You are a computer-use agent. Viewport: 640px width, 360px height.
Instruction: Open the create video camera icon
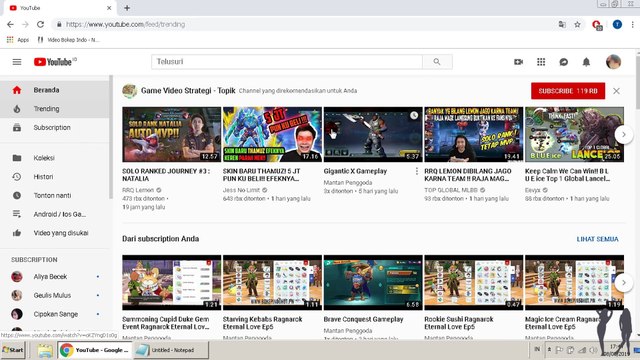pyautogui.click(x=518, y=62)
